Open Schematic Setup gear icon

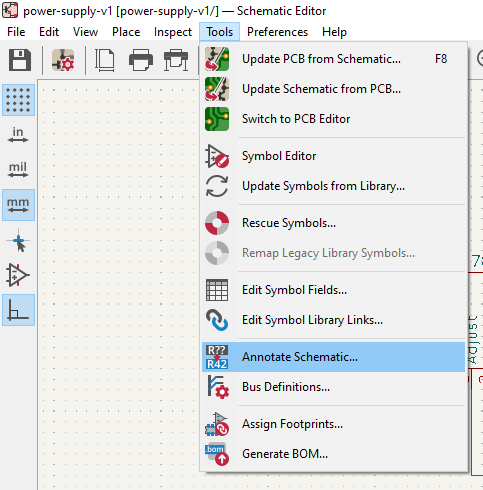[63, 60]
